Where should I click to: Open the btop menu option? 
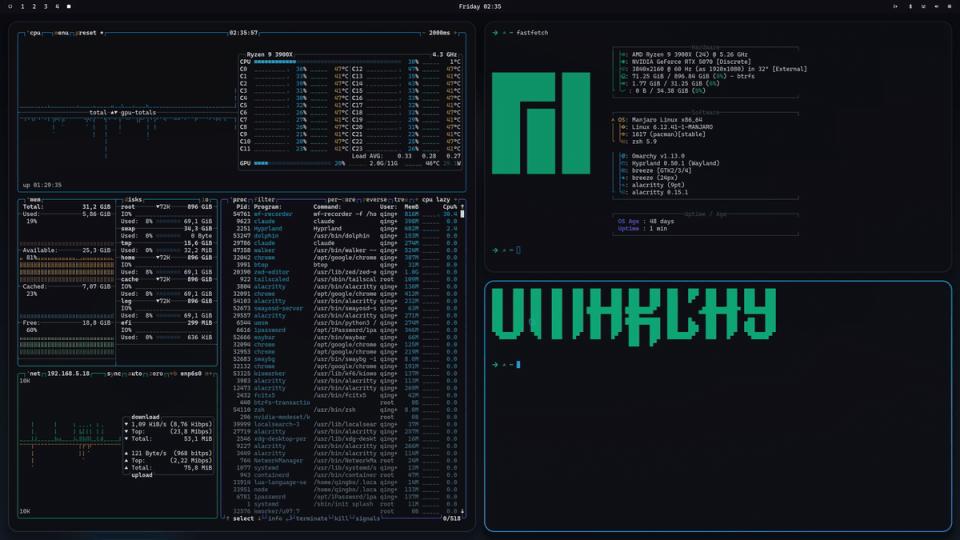(61, 33)
